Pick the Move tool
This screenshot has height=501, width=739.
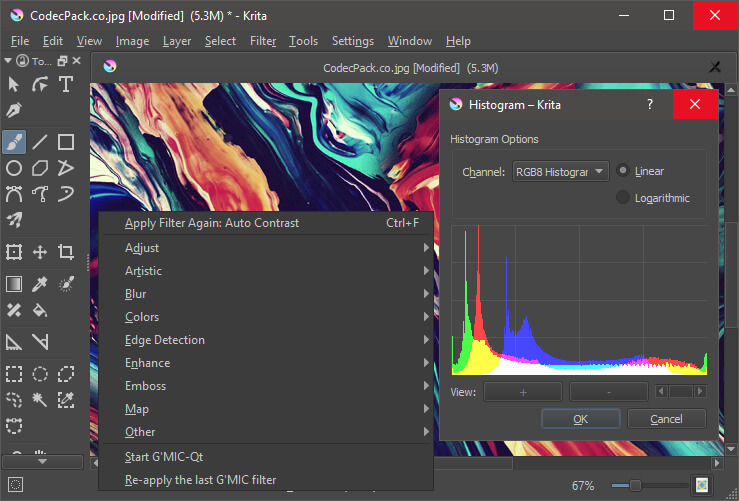pos(40,252)
